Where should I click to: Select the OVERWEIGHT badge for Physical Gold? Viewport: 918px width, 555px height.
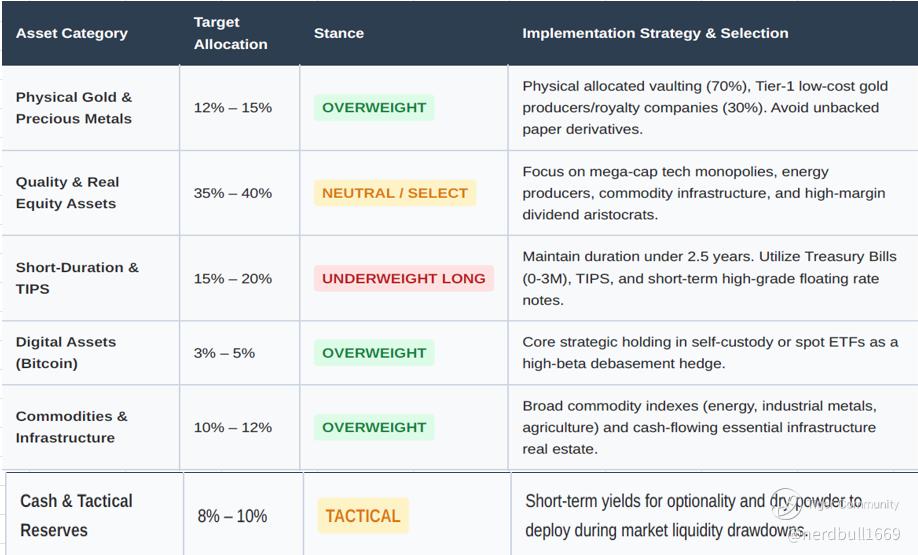[374, 108]
